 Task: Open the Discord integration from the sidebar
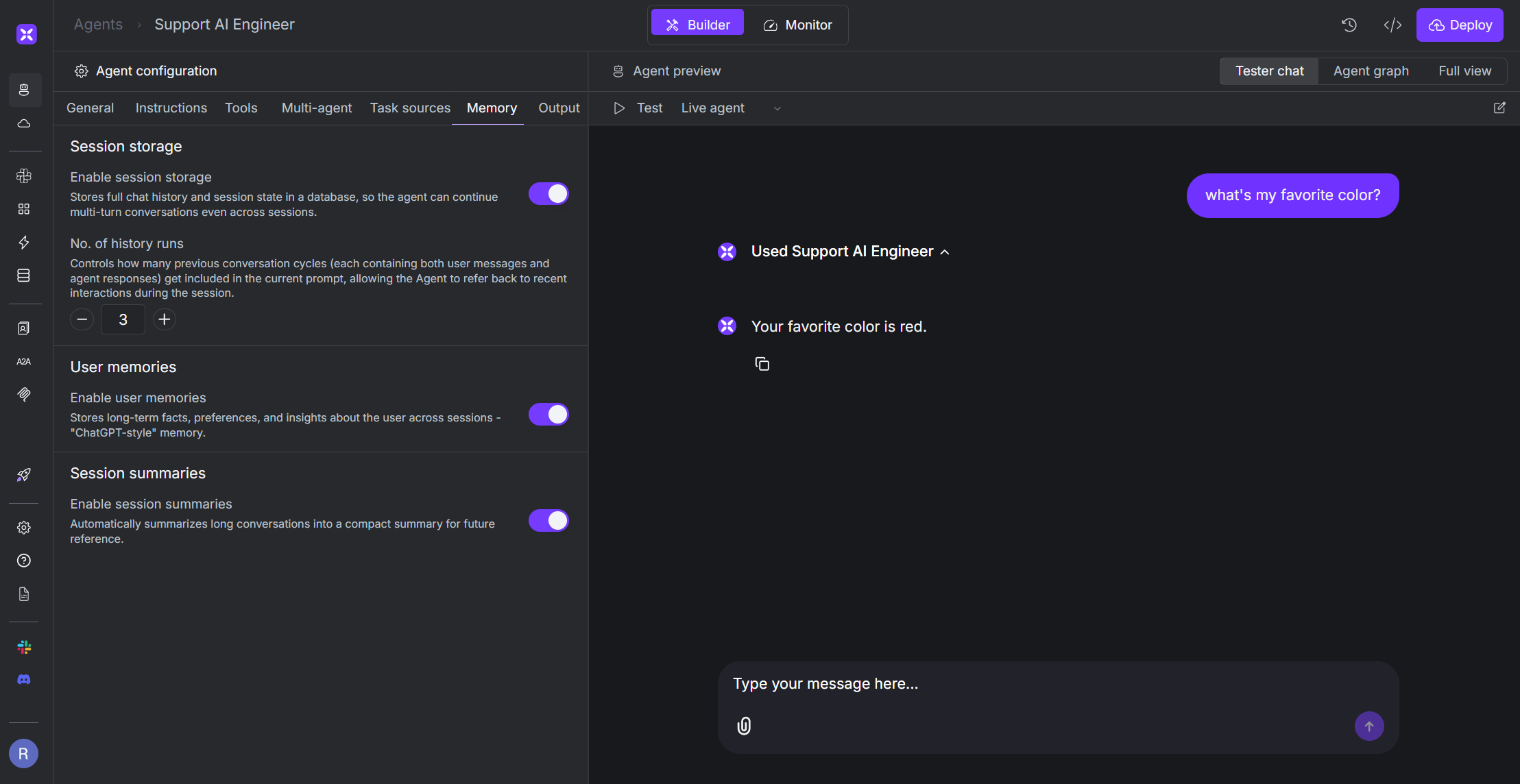pos(23,679)
